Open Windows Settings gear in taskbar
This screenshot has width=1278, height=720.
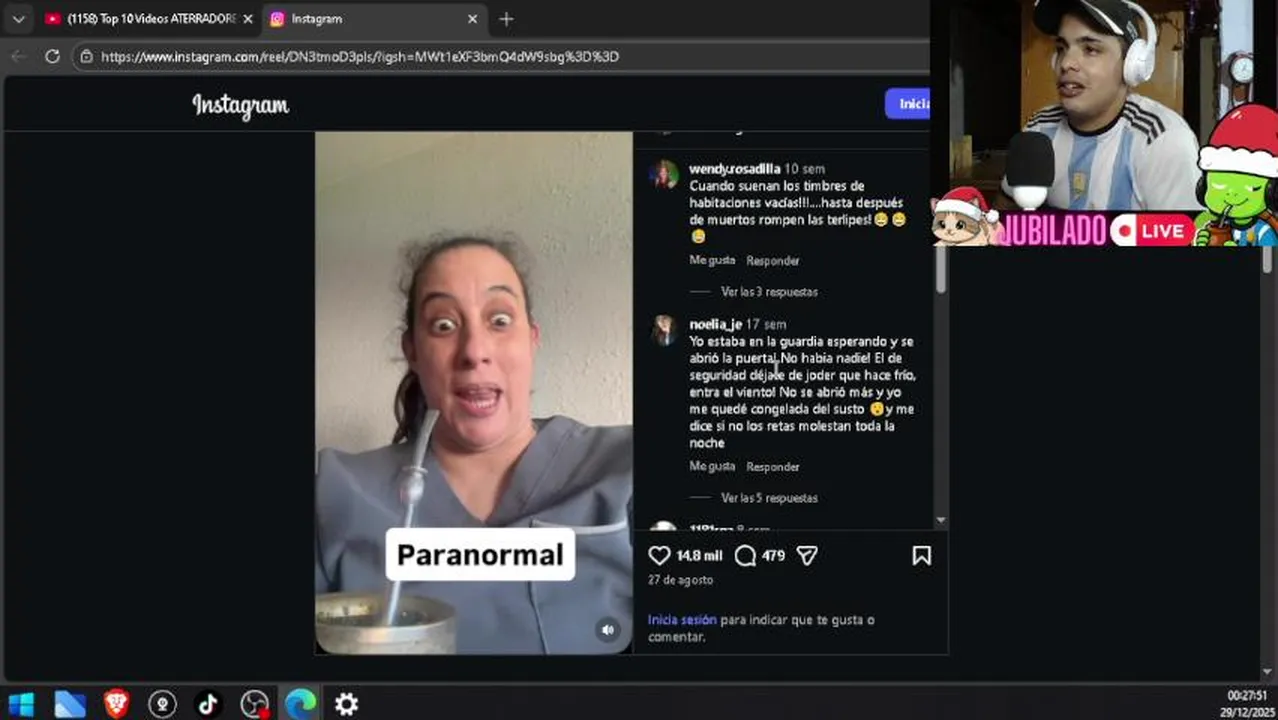coord(346,704)
